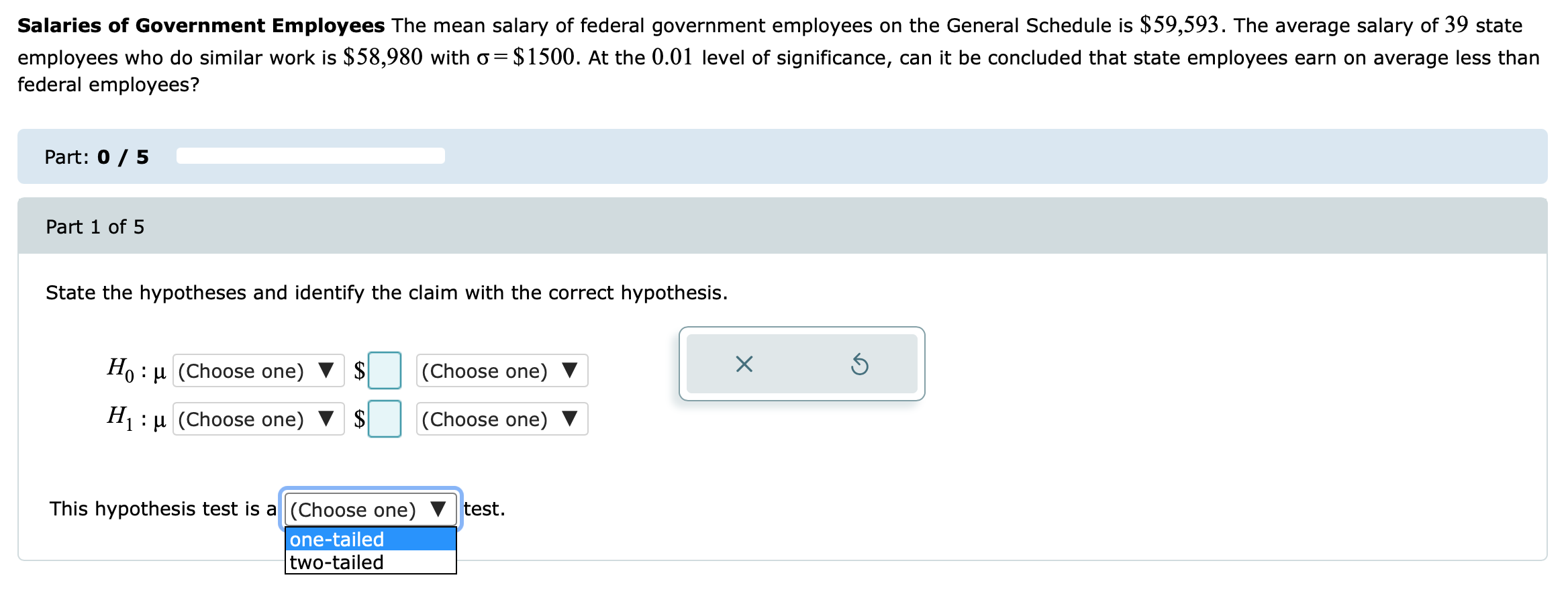Click the H0 dollar value input box
This screenshot has height=600, width=1568.
tap(384, 369)
